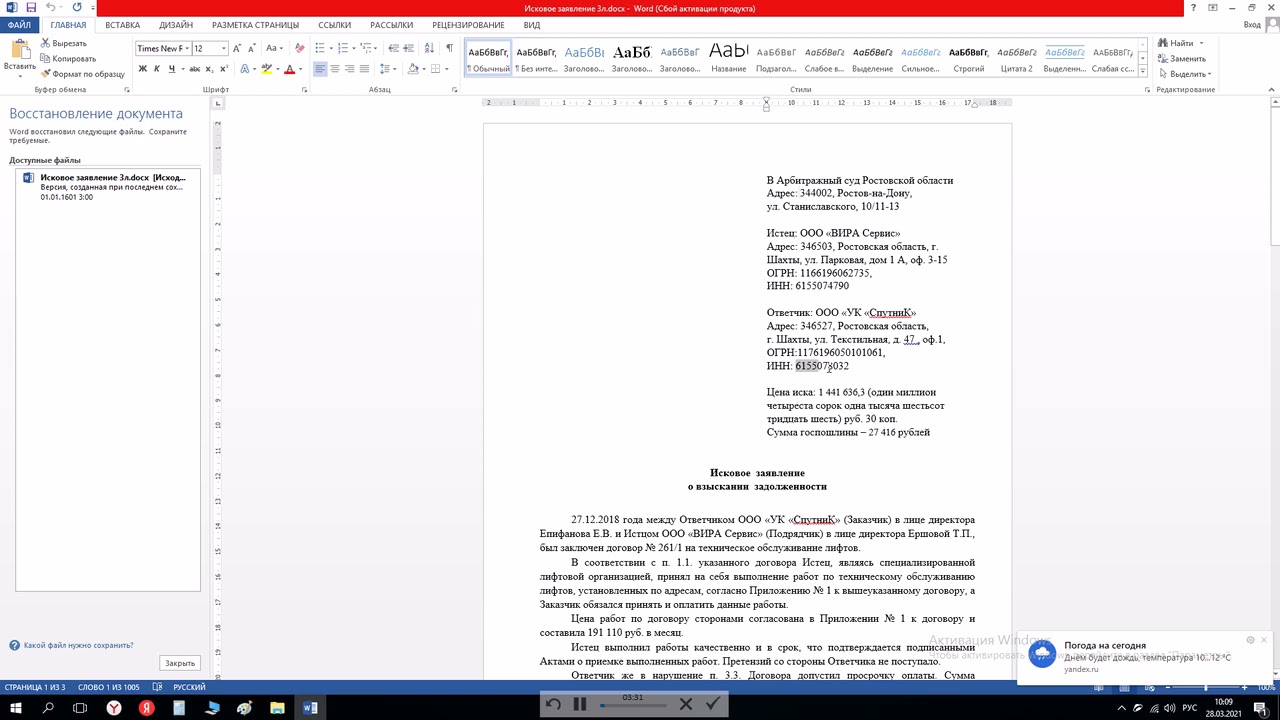Apply the 'Название' title style
The height and width of the screenshot is (720, 1280).
point(728,58)
